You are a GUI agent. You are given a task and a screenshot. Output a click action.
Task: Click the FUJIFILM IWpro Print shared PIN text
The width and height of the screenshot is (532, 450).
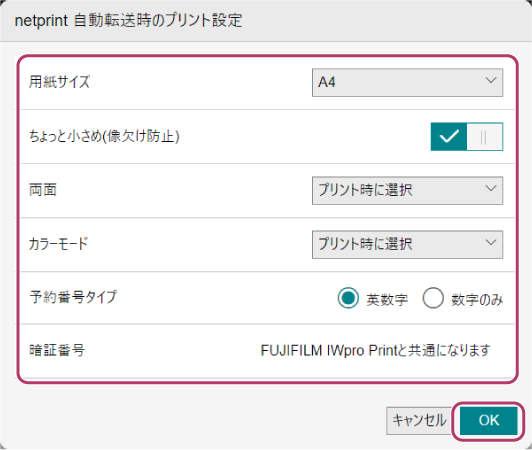tap(375, 350)
